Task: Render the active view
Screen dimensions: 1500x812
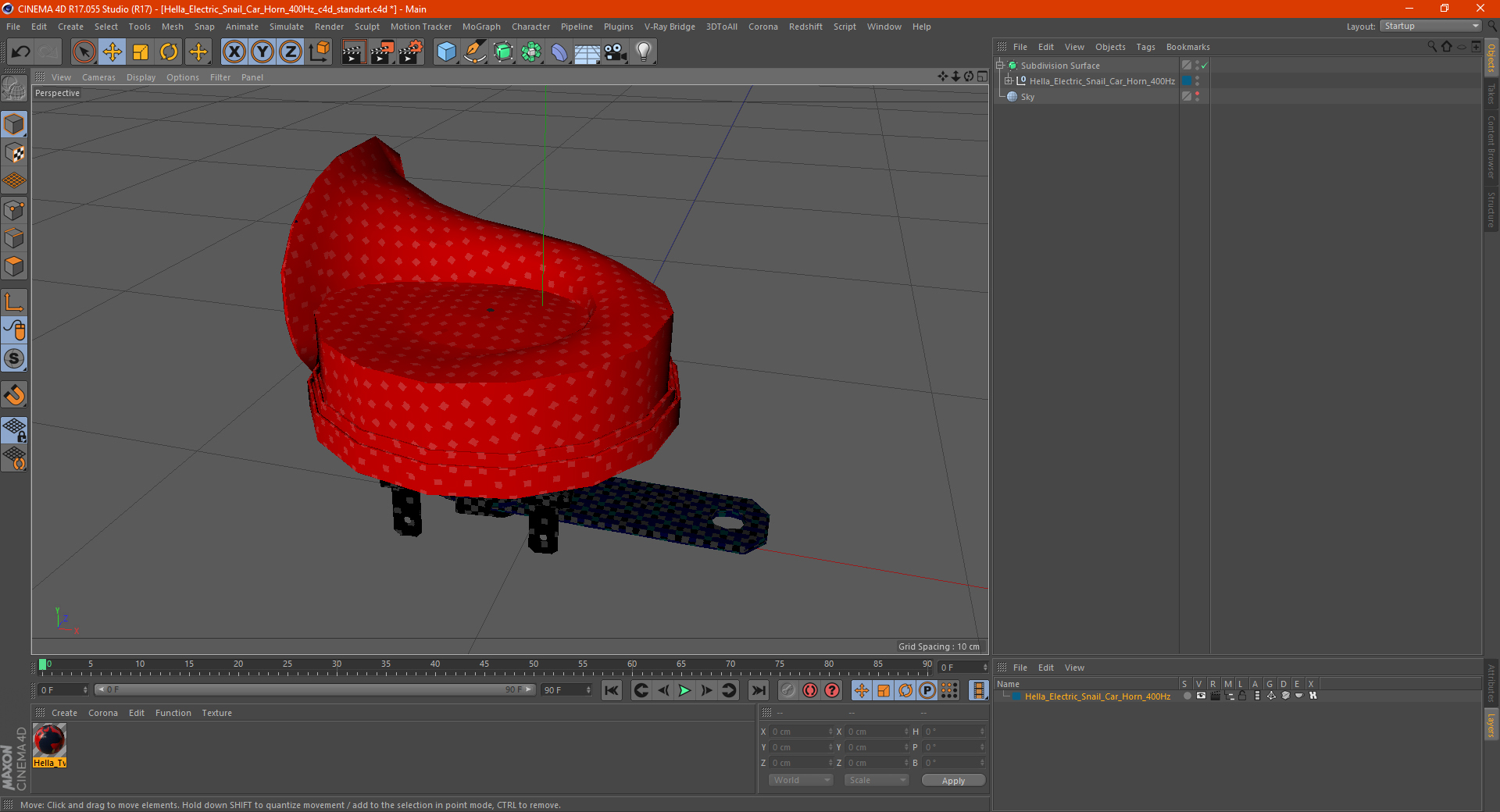Action: (353, 52)
